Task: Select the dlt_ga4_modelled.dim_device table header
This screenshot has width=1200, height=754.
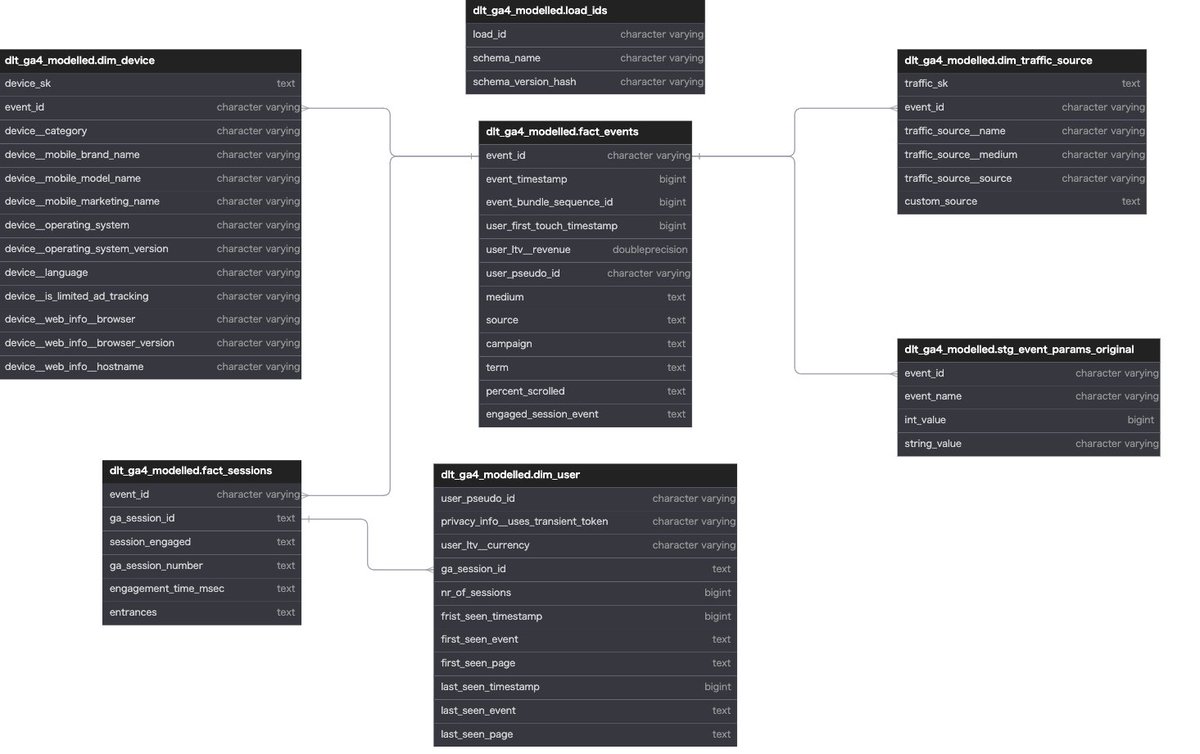Action: 150,60
